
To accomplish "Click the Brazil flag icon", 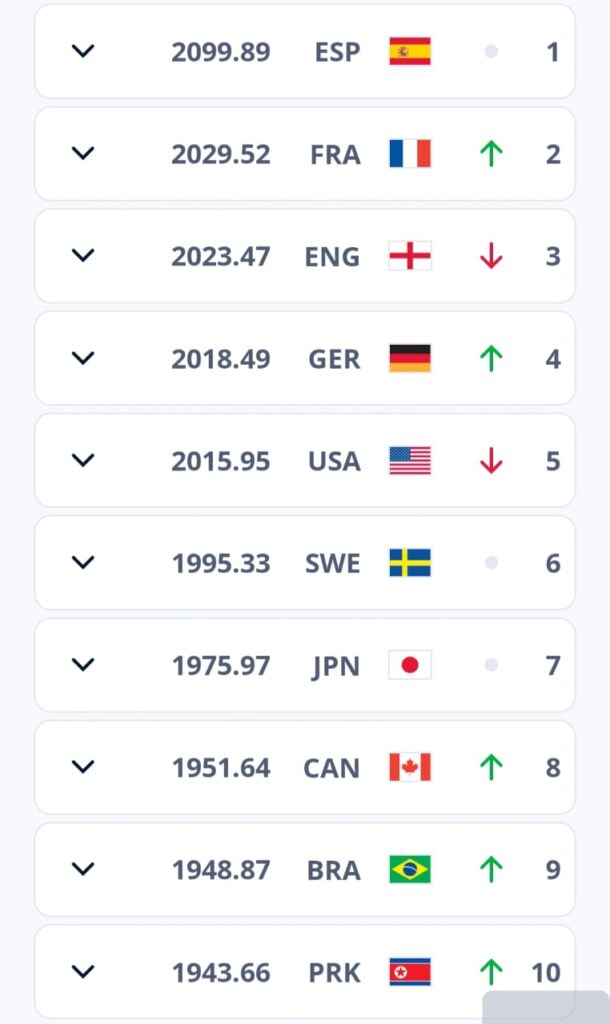I will (x=410, y=870).
